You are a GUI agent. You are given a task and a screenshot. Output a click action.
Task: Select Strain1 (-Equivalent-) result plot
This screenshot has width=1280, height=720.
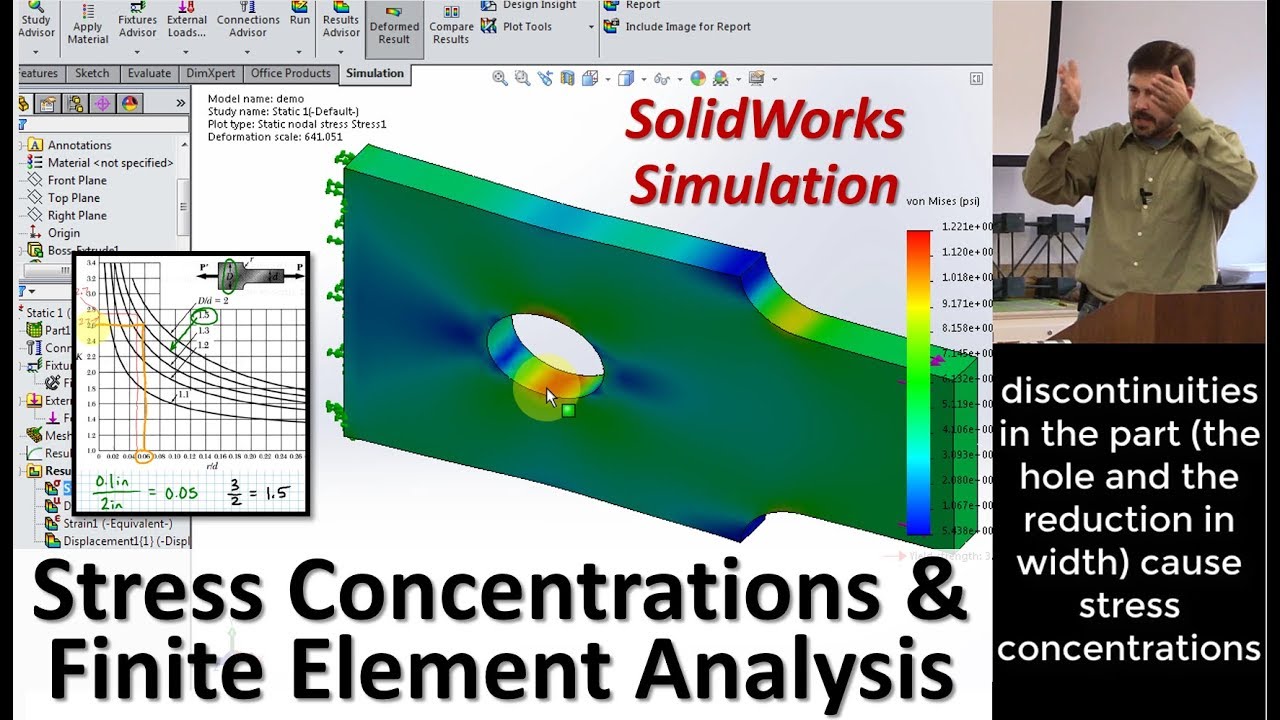(107, 523)
